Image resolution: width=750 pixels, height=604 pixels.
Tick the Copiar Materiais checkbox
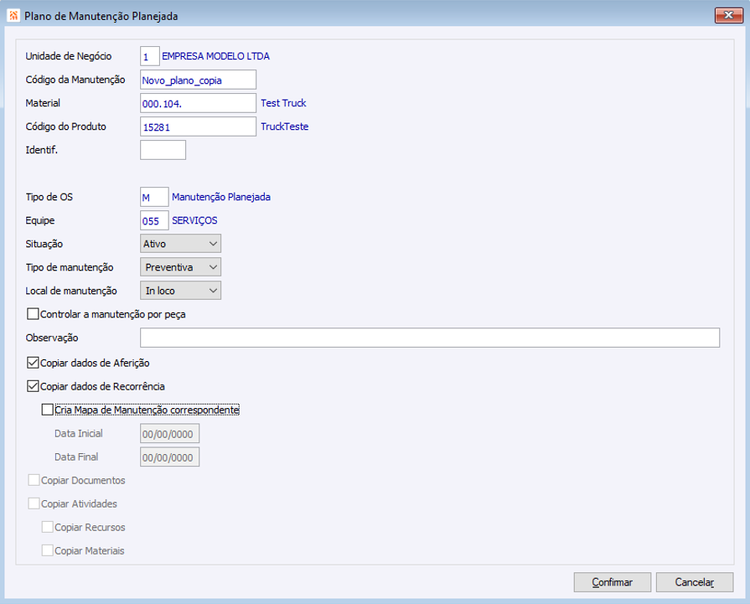[47, 550]
